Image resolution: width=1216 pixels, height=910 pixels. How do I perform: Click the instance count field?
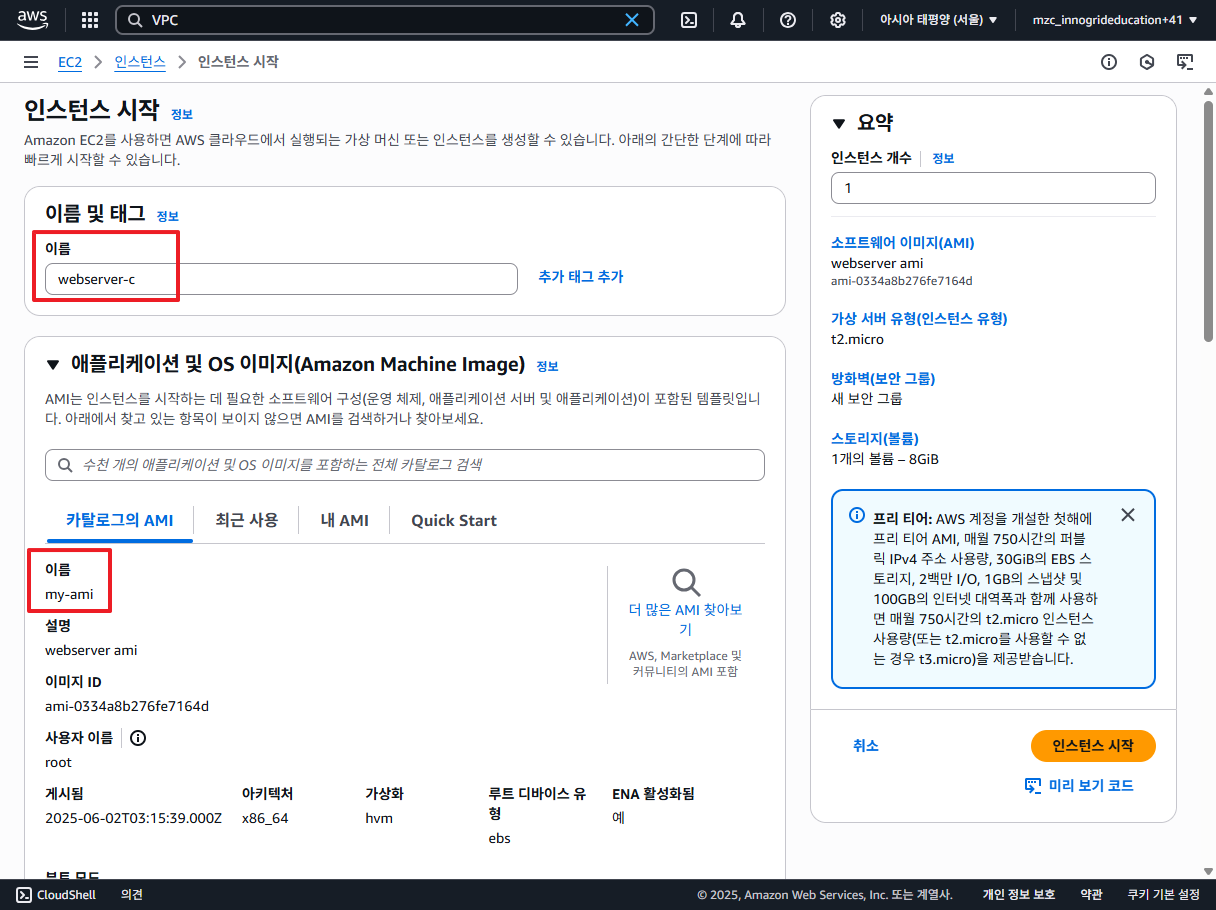click(x=993, y=188)
